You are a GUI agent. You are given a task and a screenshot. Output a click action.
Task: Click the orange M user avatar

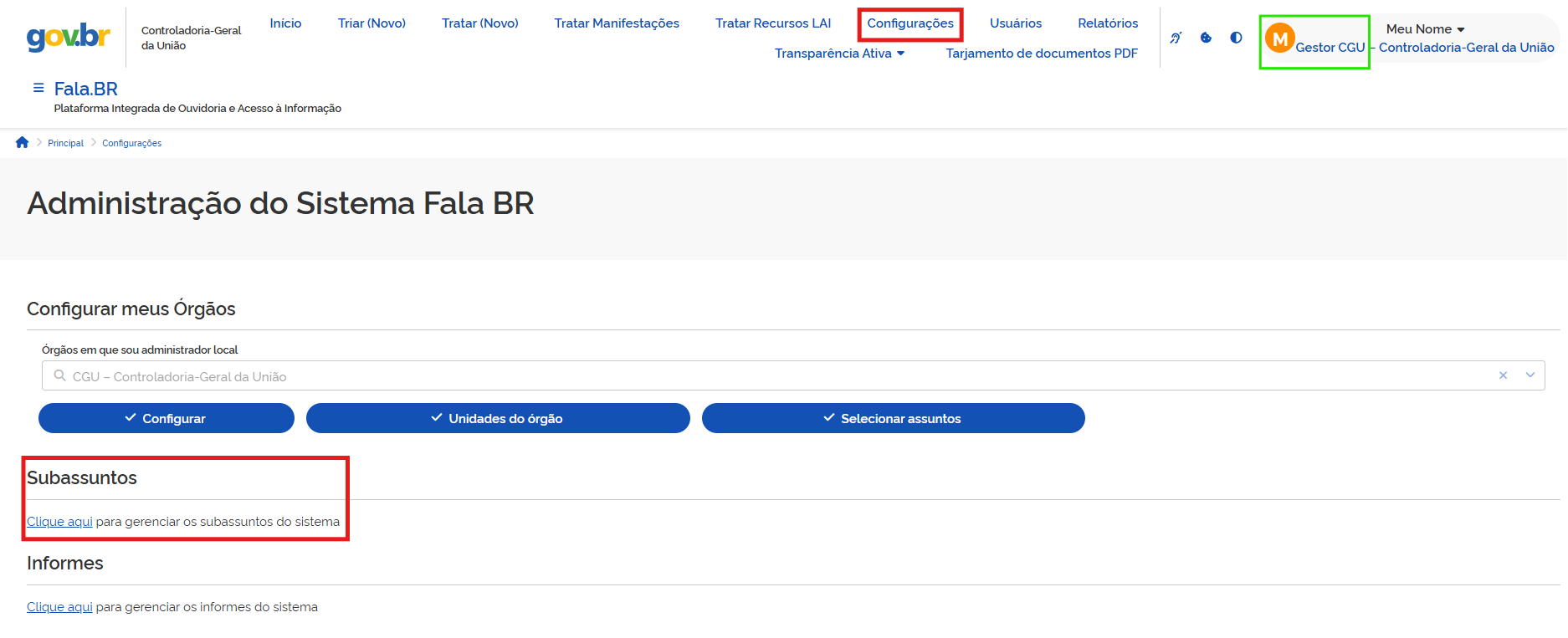[x=1279, y=38]
